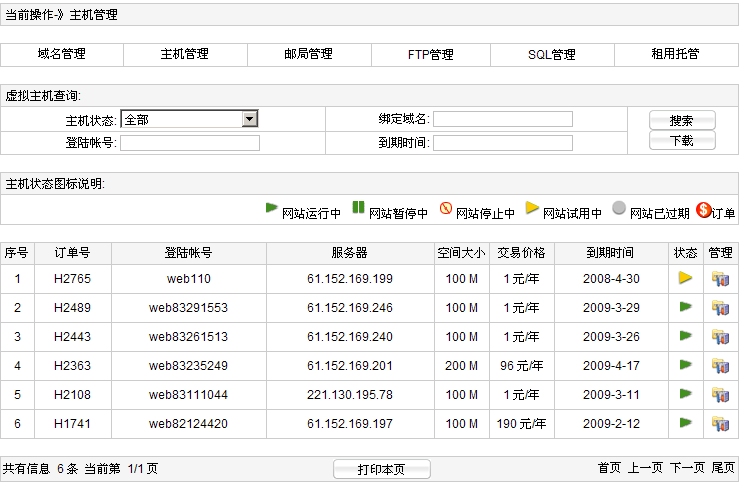Viewport: 742px width, 484px height.
Task: Switch to the 租用托管 tab
Action: [x=675, y=54]
